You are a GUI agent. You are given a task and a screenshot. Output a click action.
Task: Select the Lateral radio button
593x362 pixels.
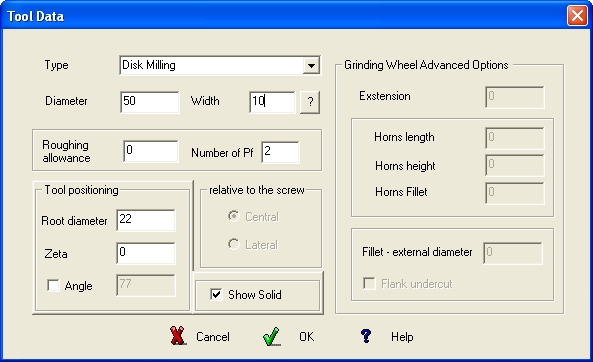tap(234, 244)
